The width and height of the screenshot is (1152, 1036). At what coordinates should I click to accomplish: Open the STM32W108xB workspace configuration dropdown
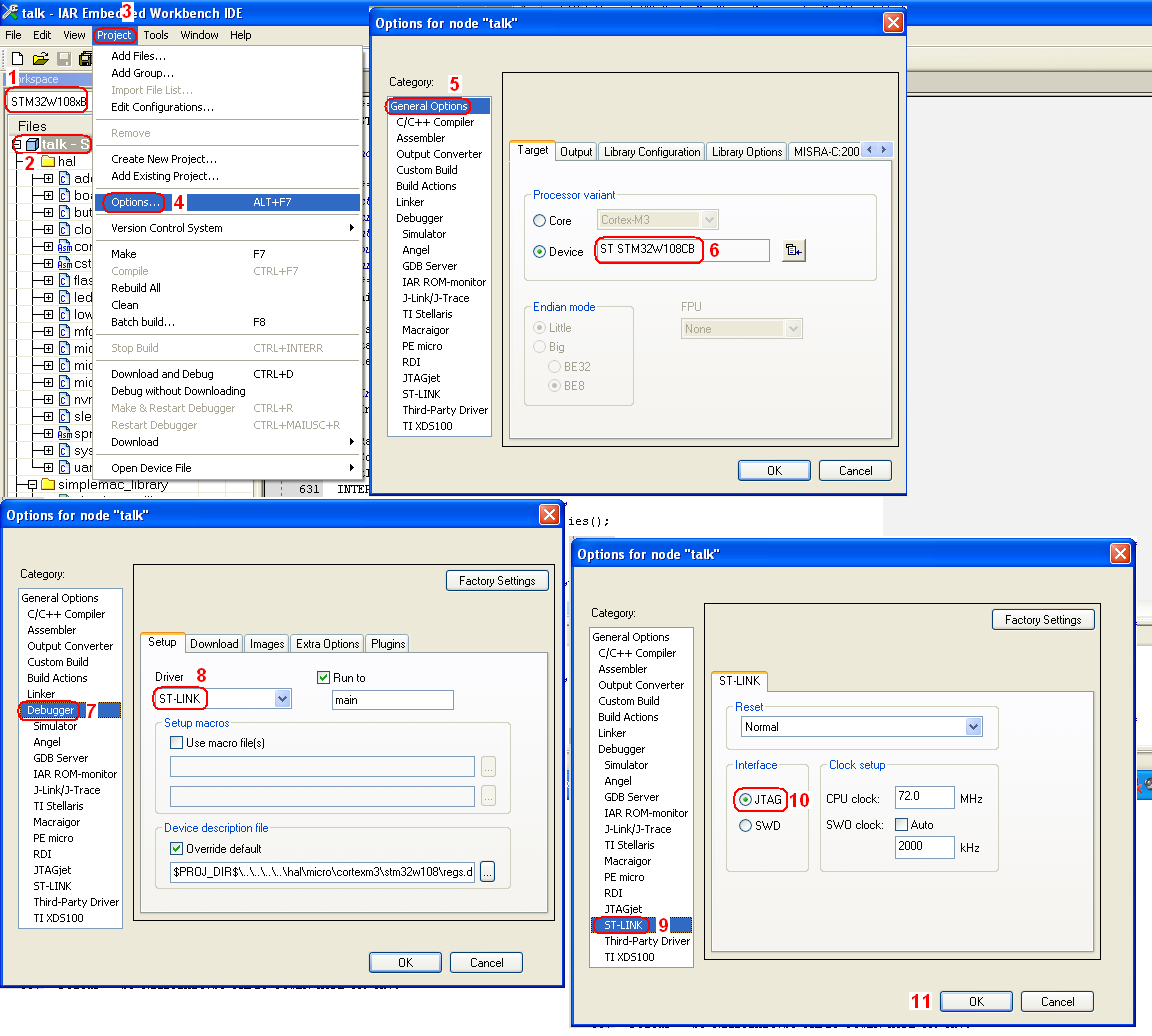(48, 101)
